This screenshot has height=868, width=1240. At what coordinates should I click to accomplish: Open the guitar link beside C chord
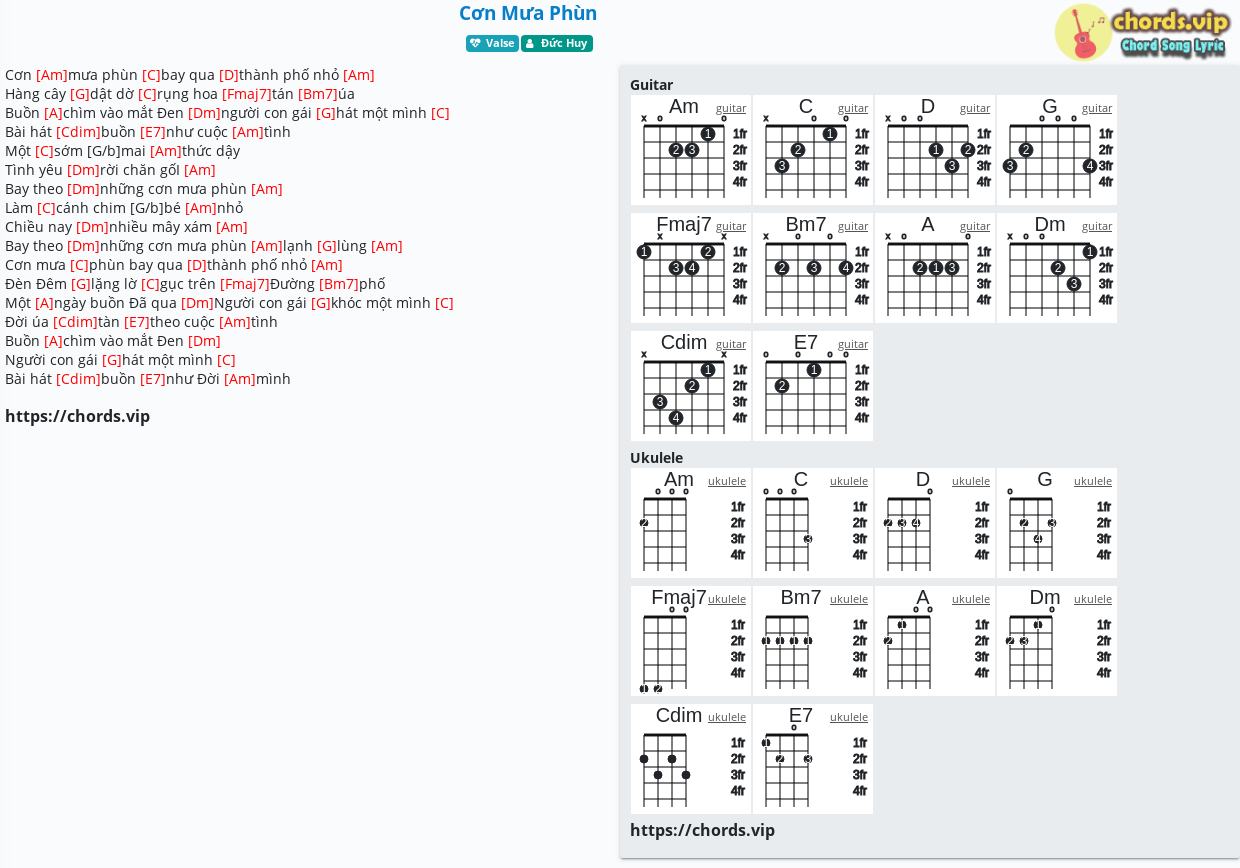coord(853,108)
